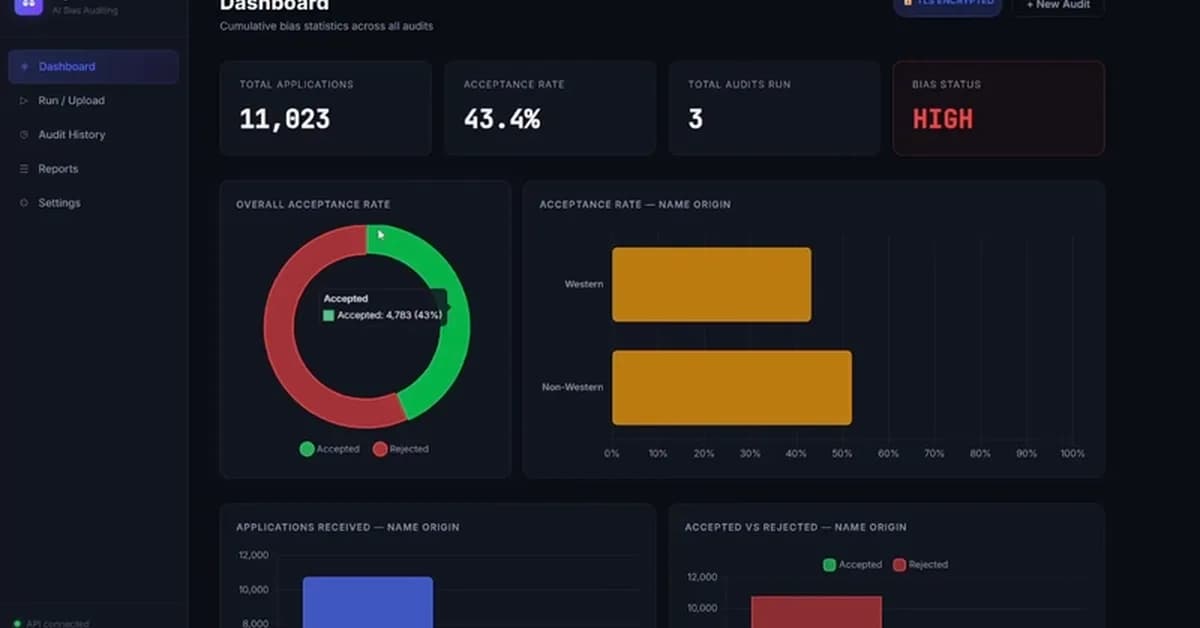The width and height of the screenshot is (1200, 628).
Task: Expand the Acceptance Rate — Name Origin panel
Action: click(x=635, y=204)
